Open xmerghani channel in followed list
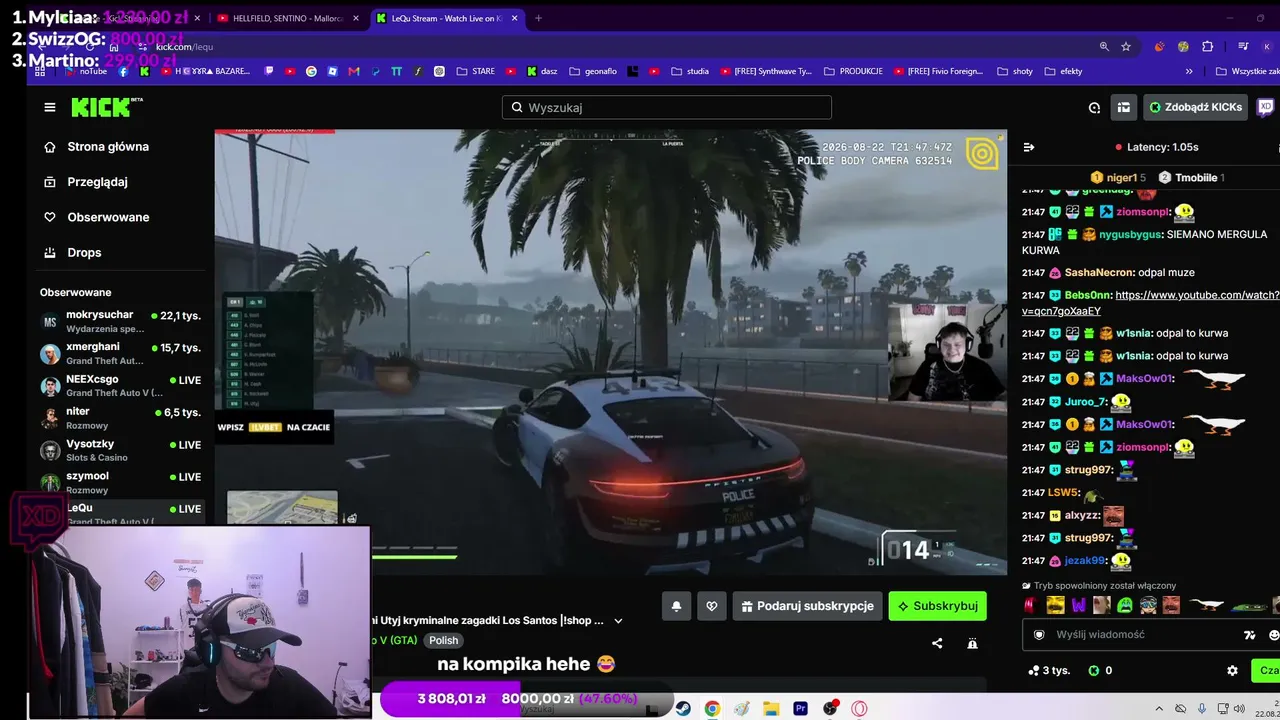 pos(121,353)
